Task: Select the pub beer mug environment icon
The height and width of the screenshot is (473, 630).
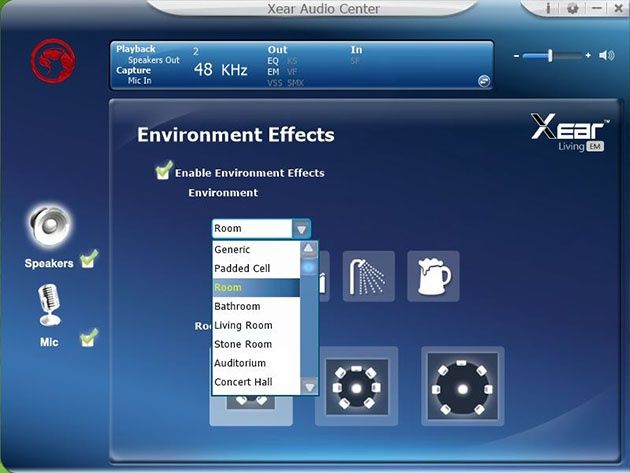Action: pos(433,276)
